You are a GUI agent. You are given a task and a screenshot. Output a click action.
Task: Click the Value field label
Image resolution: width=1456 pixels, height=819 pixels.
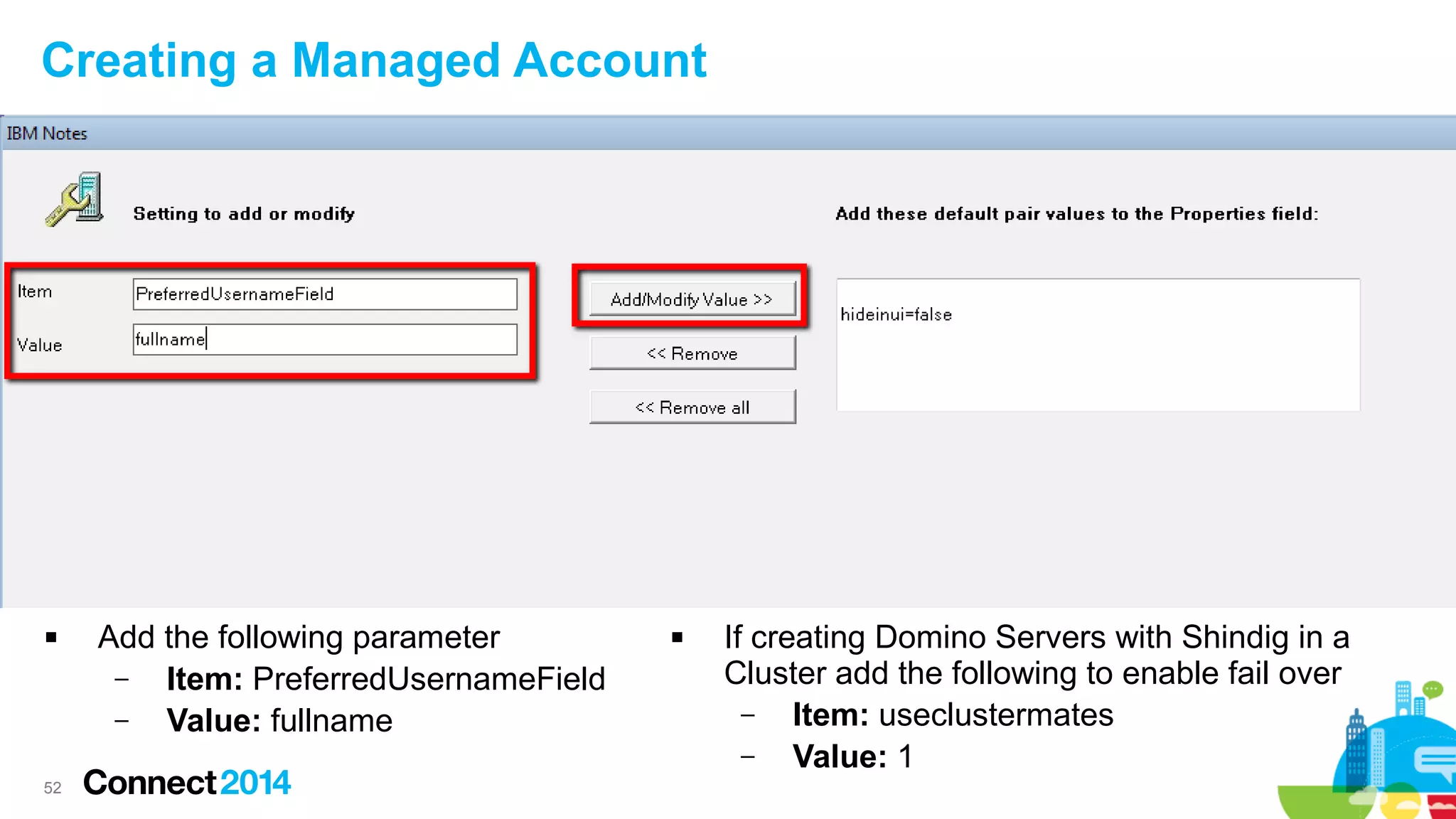click(x=40, y=346)
